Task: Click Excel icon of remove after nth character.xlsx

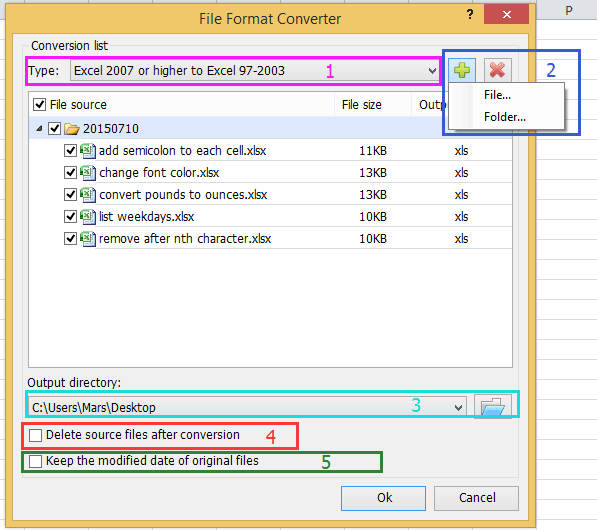Action: pos(88,239)
